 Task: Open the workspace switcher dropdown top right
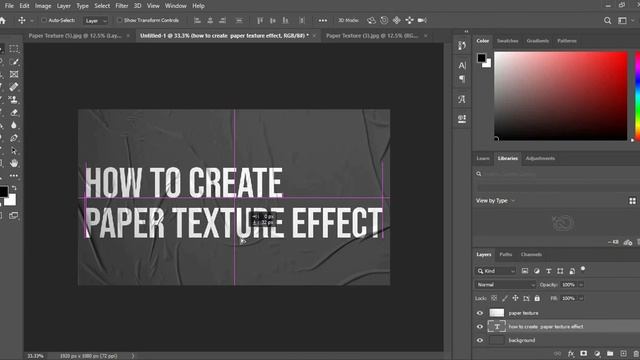coord(624,20)
